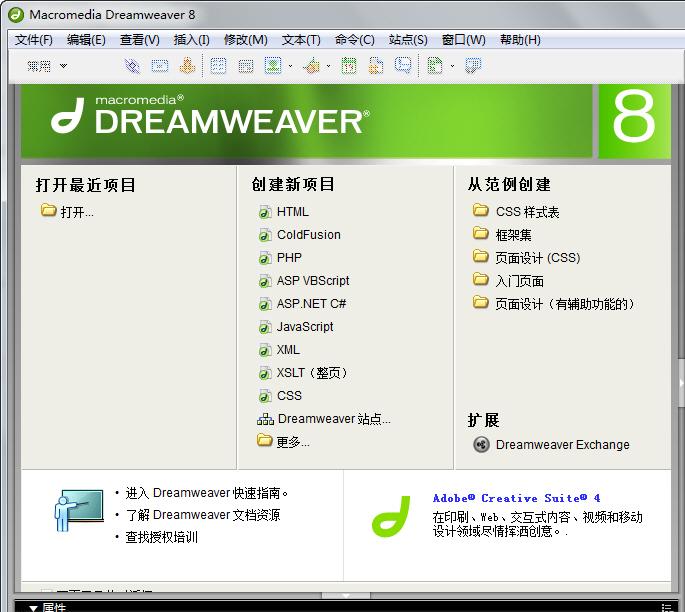Click the 打开... open file link
This screenshot has height=612, width=685.
pyautogui.click(x=76, y=212)
